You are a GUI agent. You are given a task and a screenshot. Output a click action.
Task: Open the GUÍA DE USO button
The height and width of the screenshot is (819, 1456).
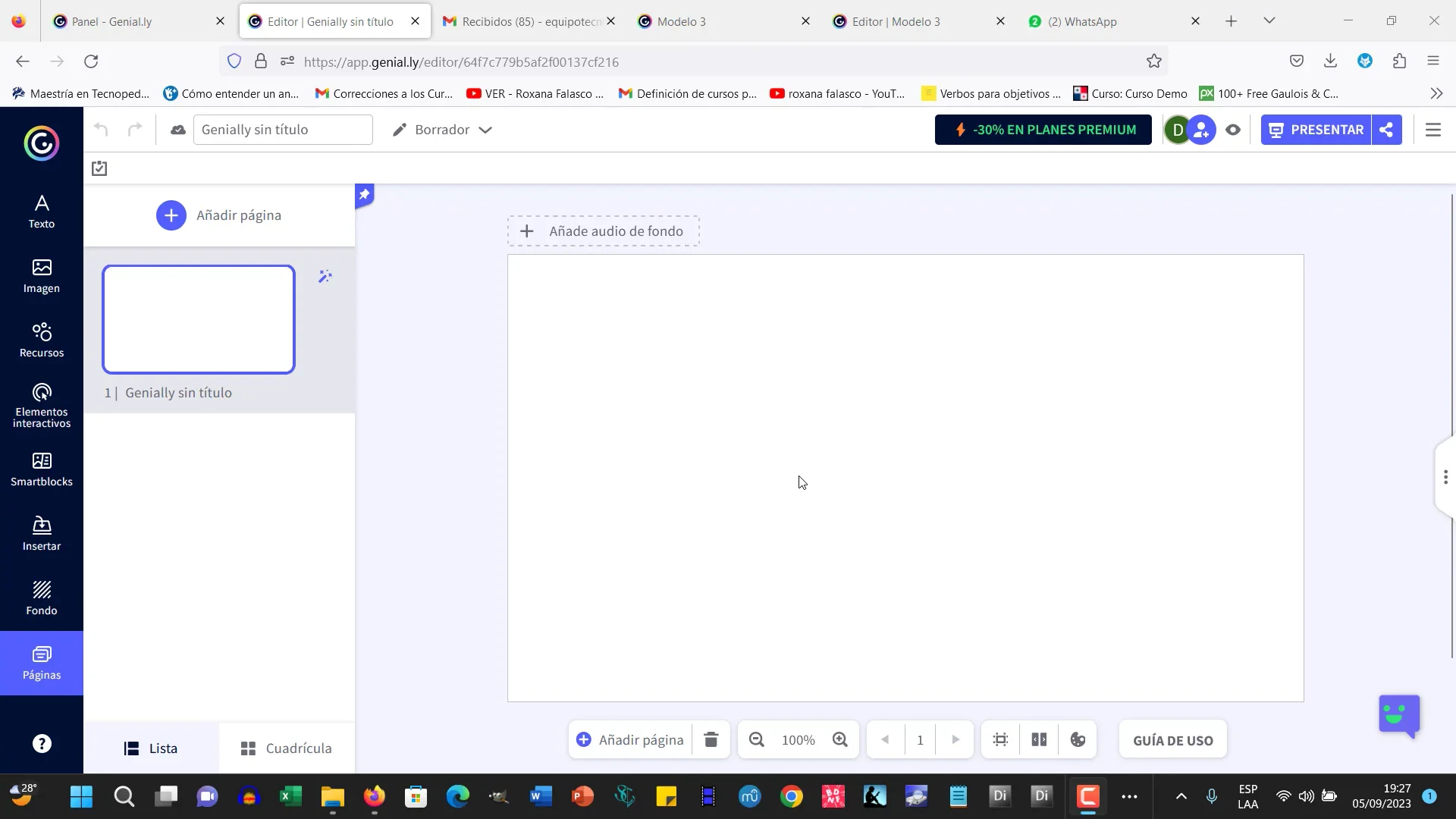pyautogui.click(x=1173, y=740)
